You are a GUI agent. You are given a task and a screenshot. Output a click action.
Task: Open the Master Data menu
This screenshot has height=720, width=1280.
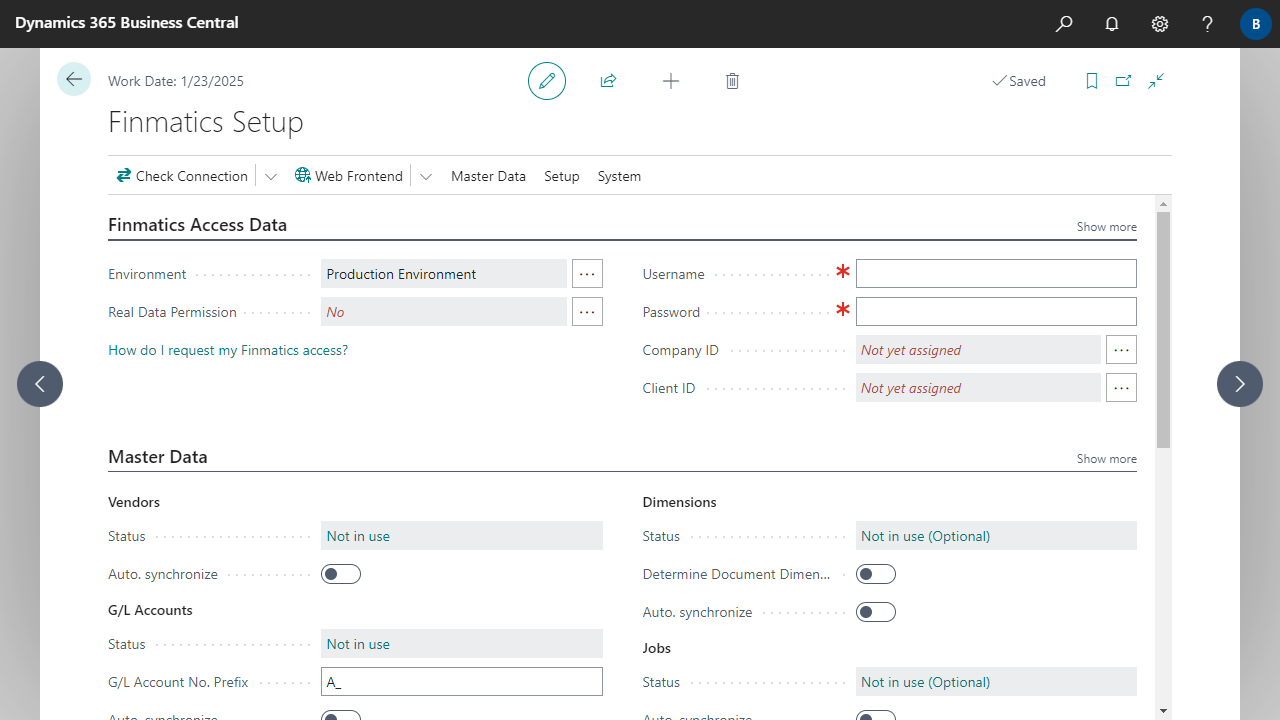pos(488,176)
